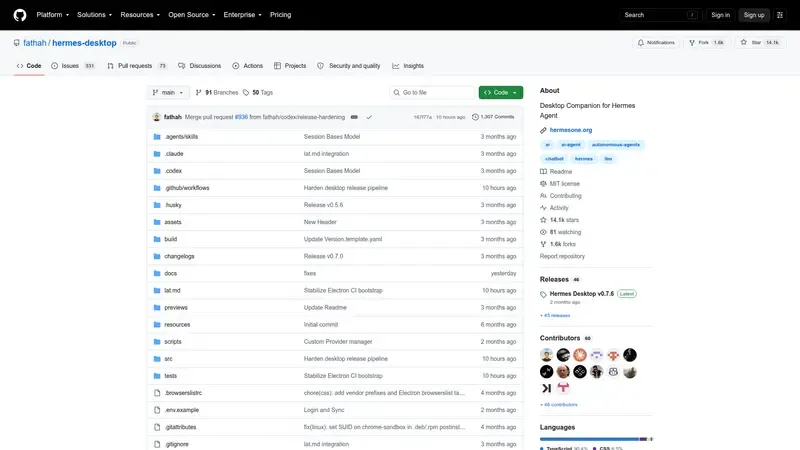Image resolution: width=800 pixels, height=450 pixels.
Task: Open the .env.example file
Action: (x=182, y=410)
